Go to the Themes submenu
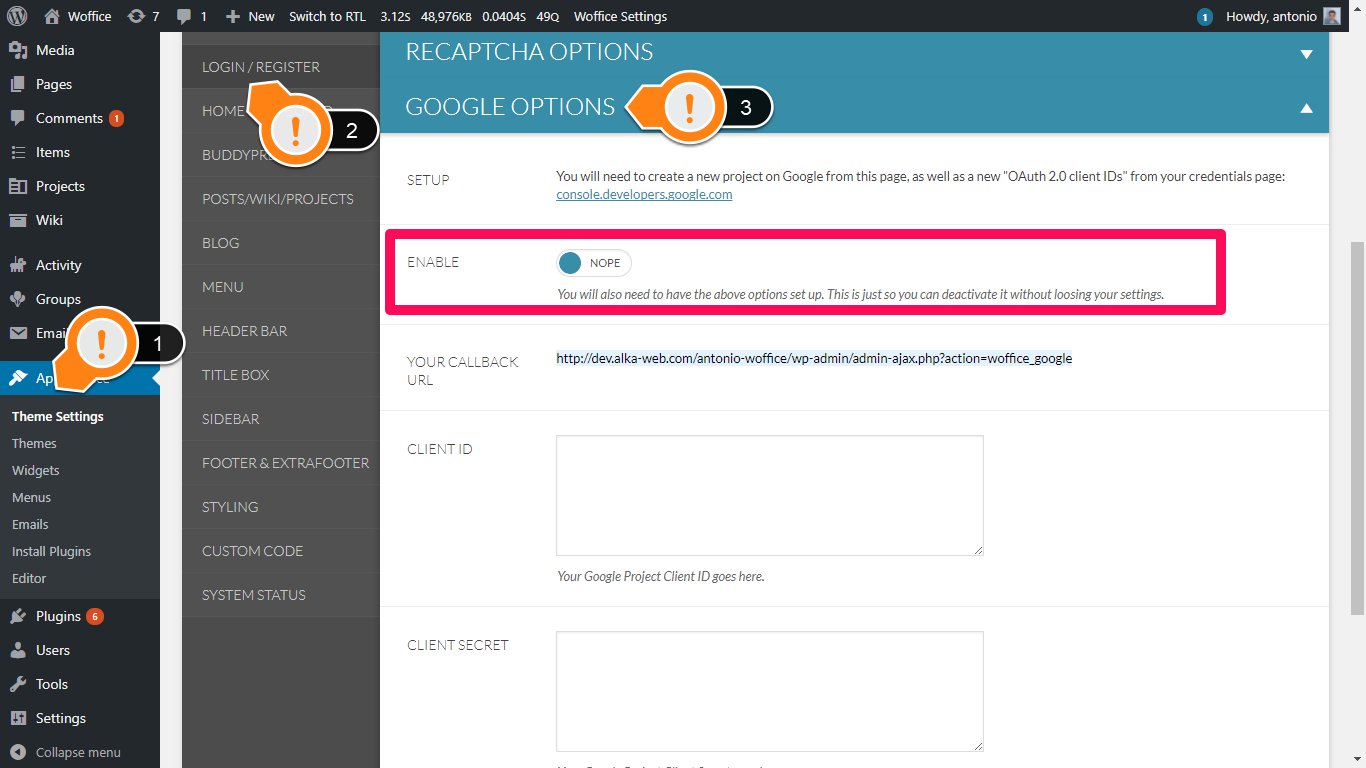 pyautogui.click(x=34, y=443)
